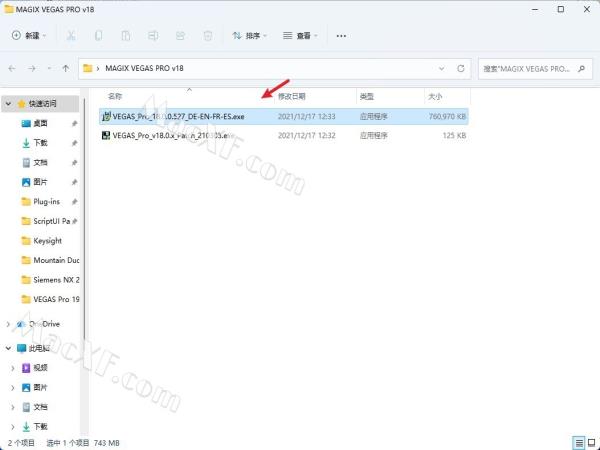The width and height of the screenshot is (600, 450).
Task: Collapse the 快速访问 (Quick access) tree
Action: [x=8, y=104]
